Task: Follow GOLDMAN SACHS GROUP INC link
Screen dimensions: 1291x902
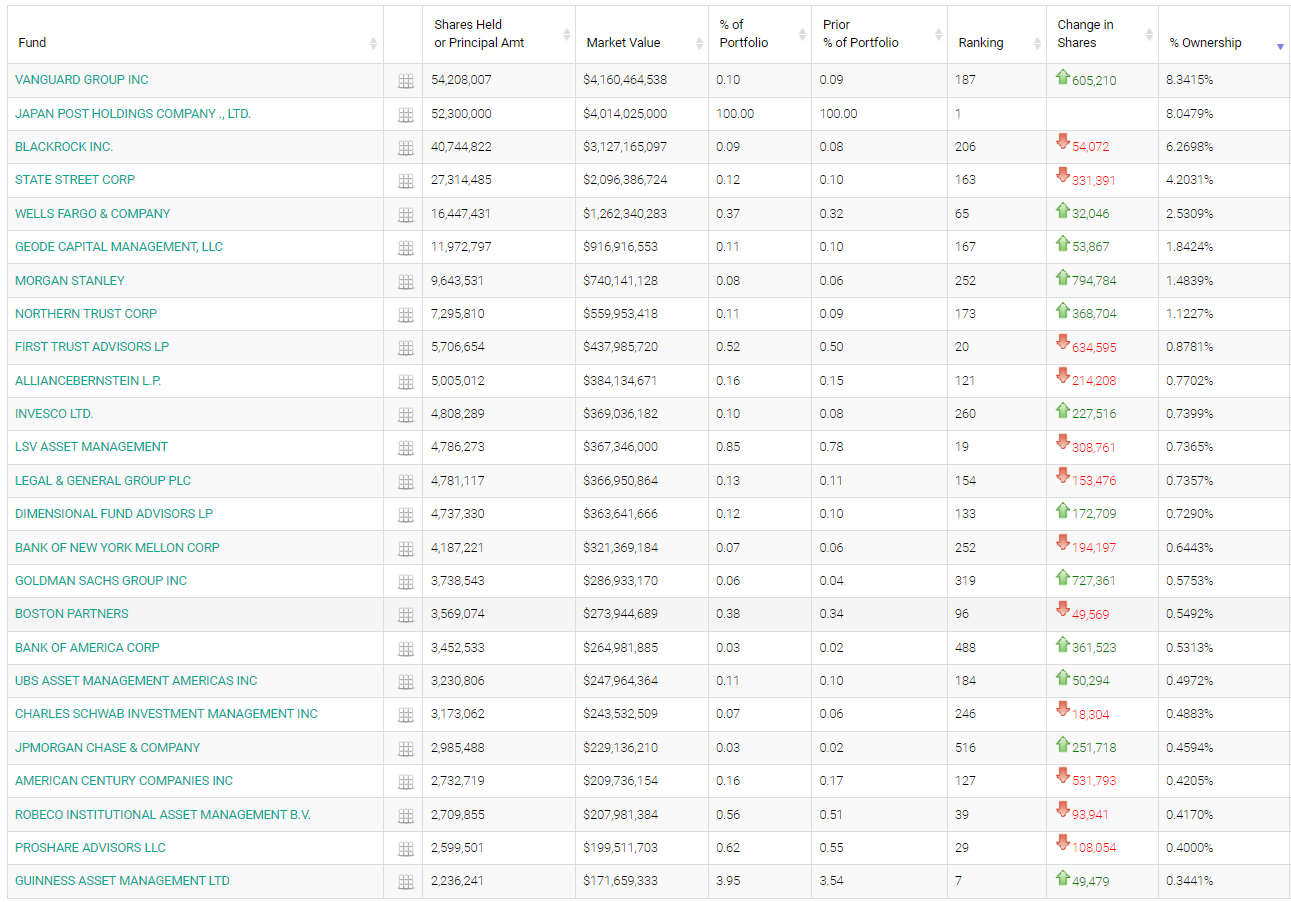Action: point(101,581)
